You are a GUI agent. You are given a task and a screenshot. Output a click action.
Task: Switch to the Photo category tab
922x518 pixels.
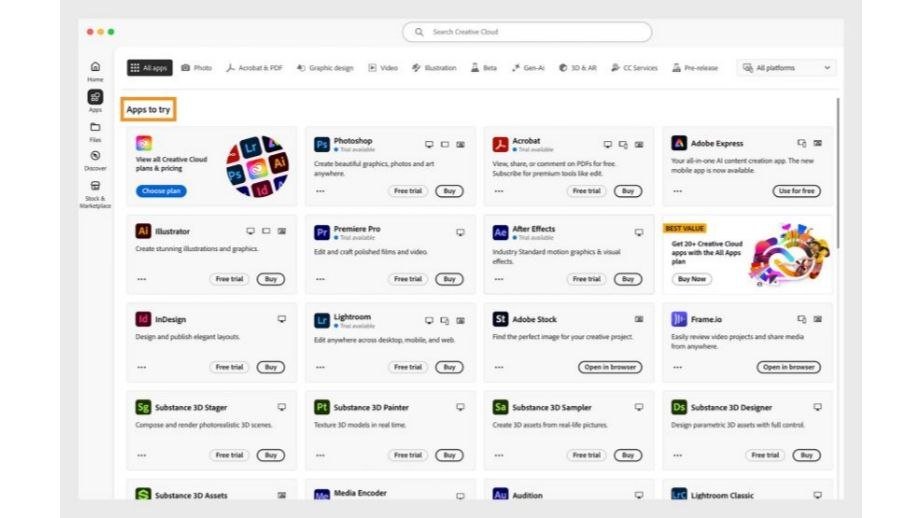point(196,68)
